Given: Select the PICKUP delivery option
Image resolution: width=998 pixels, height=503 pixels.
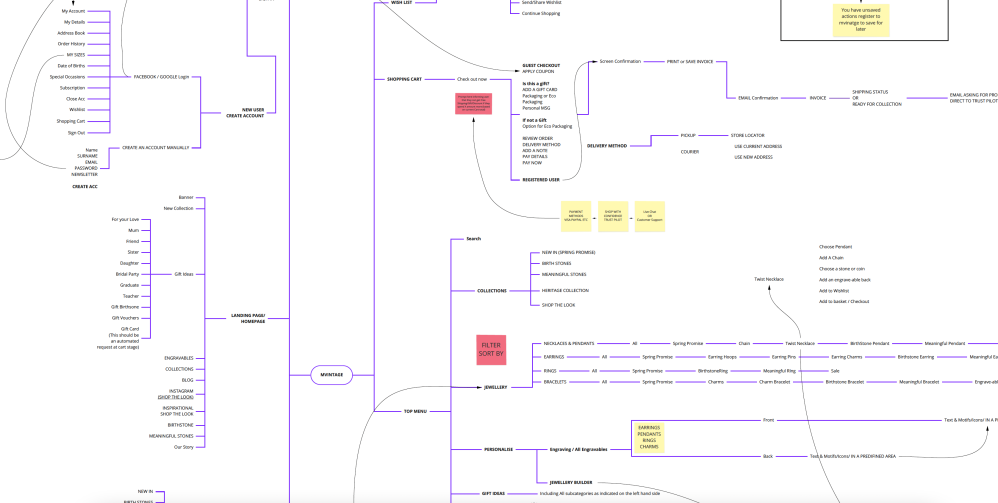Looking at the screenshot, I should click(x=688, y=135).
